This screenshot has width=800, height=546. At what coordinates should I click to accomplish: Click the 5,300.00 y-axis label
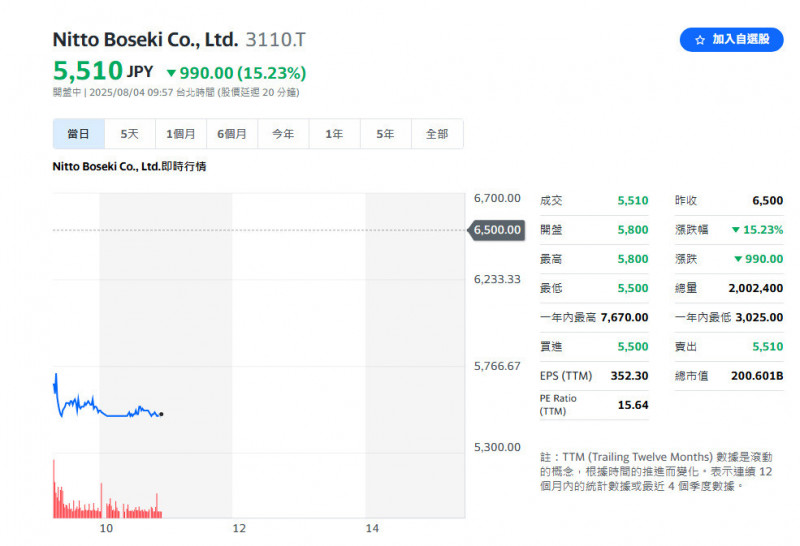[x=497, y=447]
